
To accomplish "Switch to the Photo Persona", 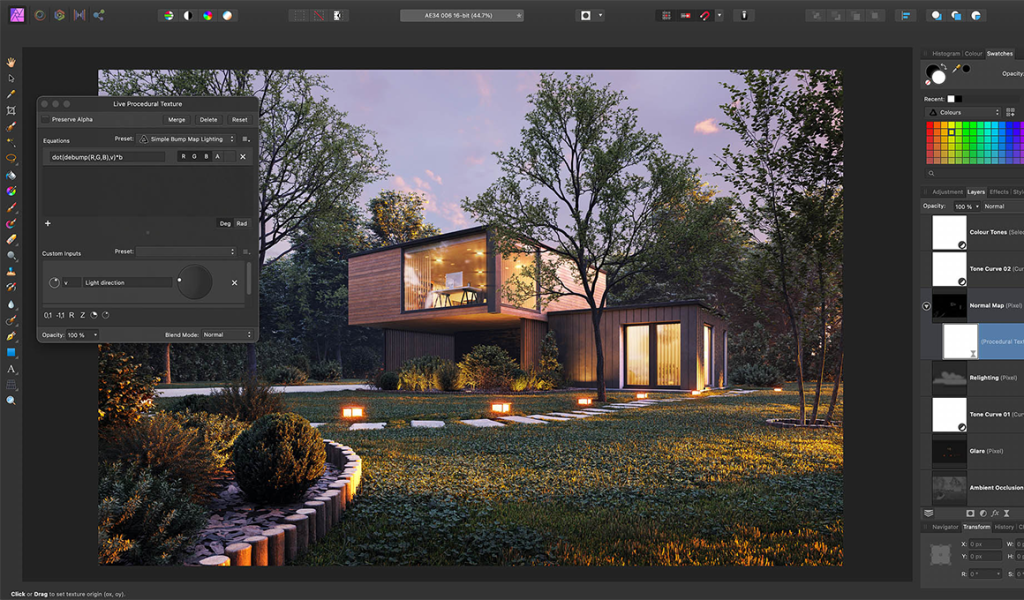I will 17,15.
